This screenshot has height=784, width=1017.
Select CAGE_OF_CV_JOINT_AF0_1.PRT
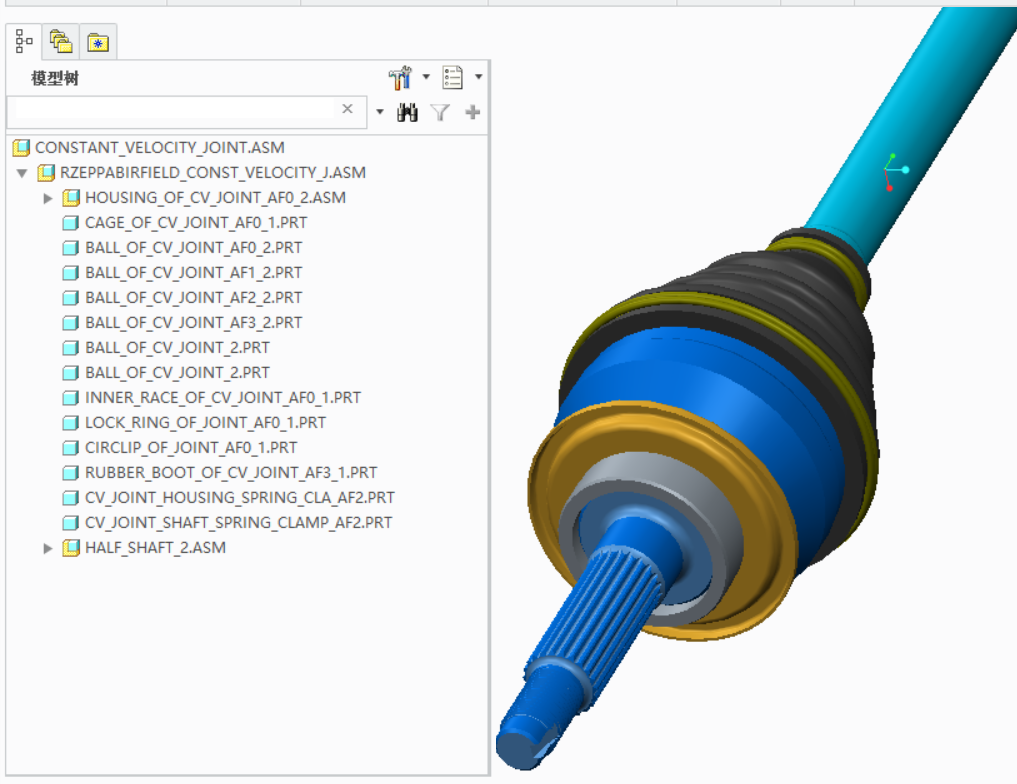pyautogui.click(x=196, y=222)
